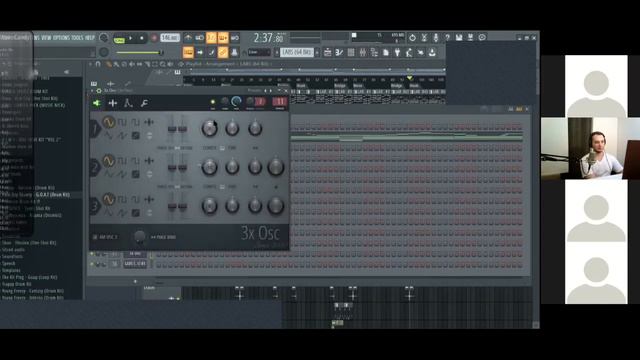The width and height of the screenshot is (640, 360).
Task: Select Speech folder in browser
Action: [8, 264]
